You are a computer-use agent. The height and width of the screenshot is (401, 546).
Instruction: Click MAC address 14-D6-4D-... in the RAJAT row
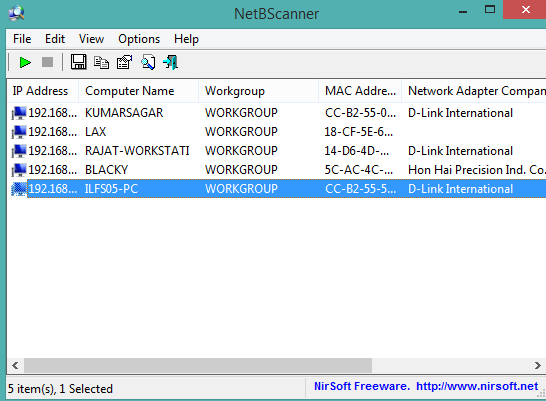[357, 151]
